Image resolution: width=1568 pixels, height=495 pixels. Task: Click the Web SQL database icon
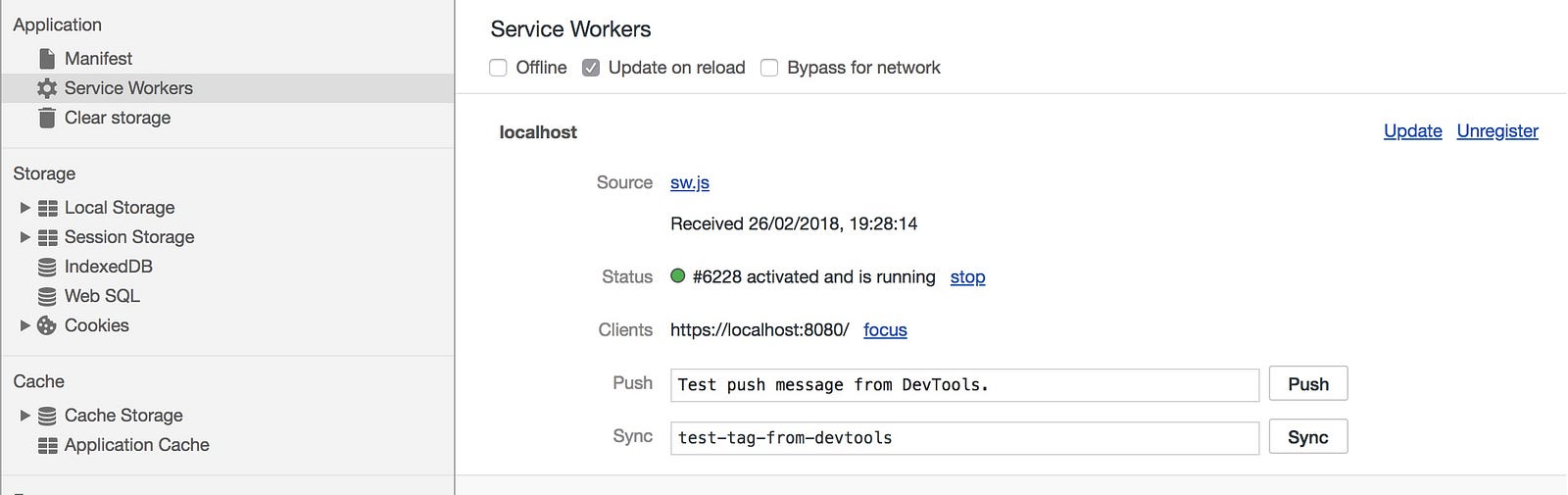pyautogui.click(x=46, y=296)
